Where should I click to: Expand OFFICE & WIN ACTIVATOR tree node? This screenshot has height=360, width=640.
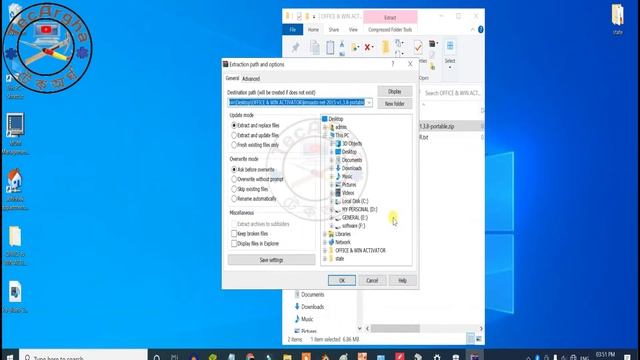[325, 250]
